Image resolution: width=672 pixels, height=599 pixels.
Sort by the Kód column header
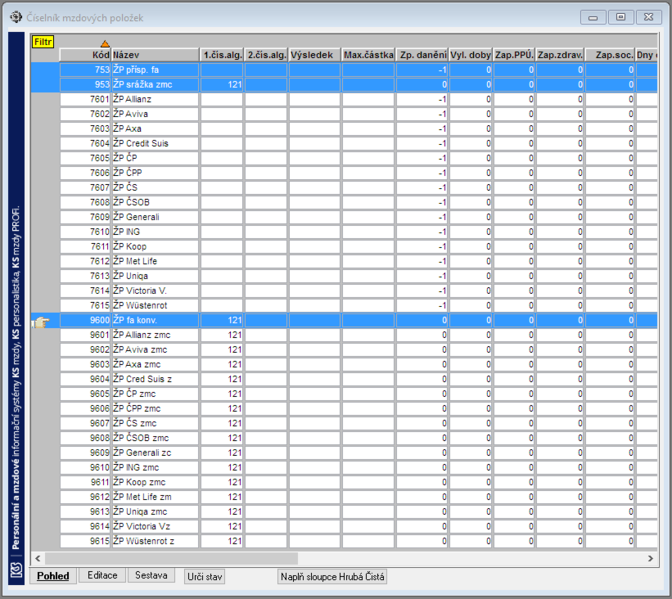coord(85,55)
